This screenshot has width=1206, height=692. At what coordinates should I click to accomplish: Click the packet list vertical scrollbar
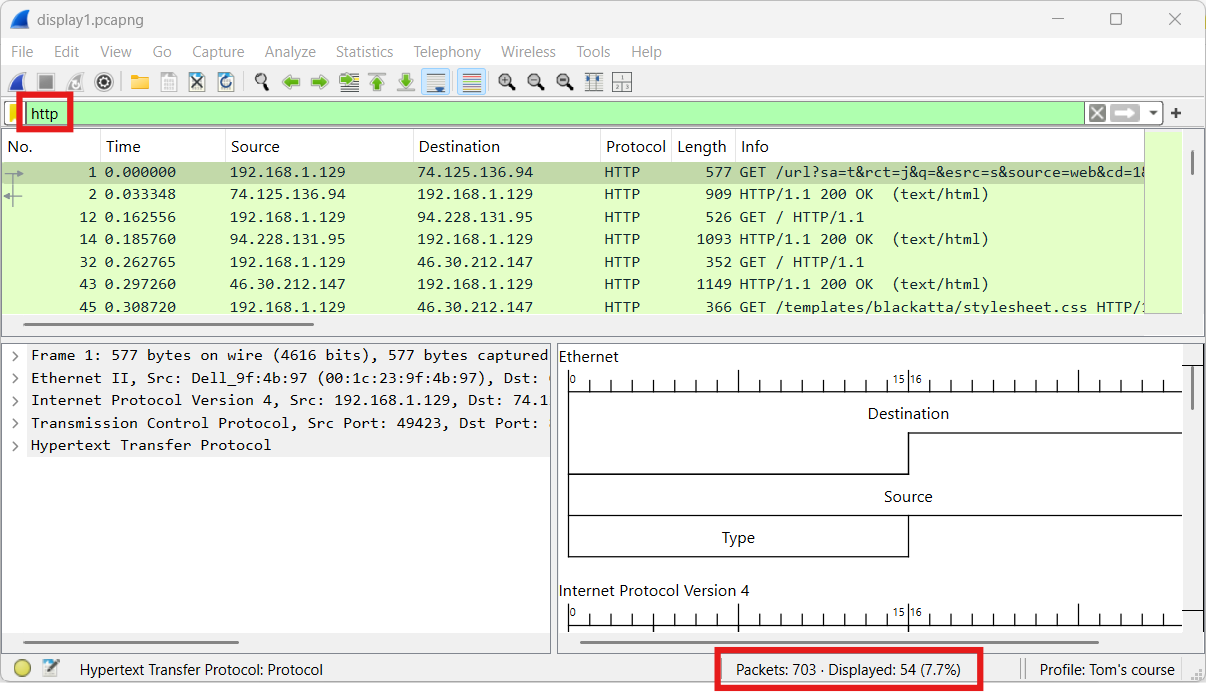coord(1192,162)
